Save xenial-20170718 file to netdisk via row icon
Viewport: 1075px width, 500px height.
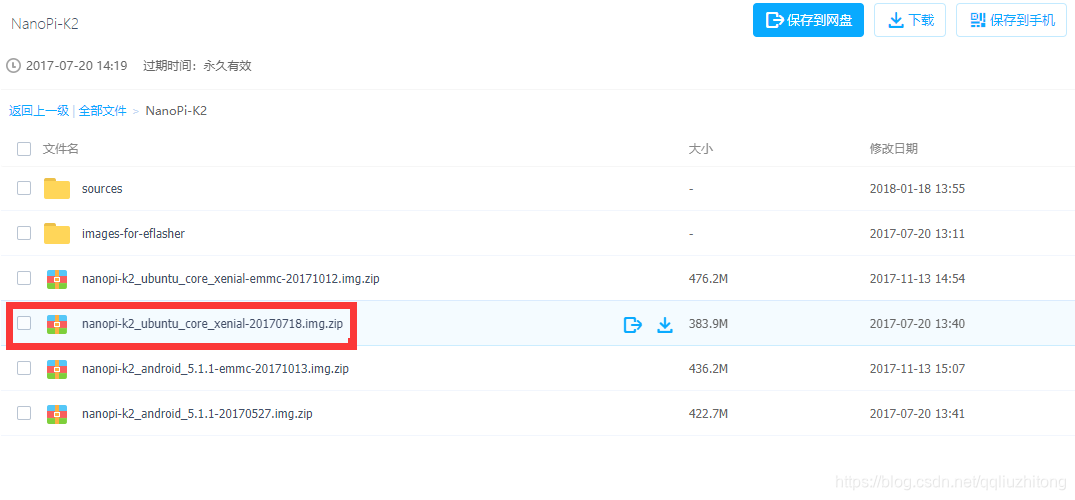point(633,324)
